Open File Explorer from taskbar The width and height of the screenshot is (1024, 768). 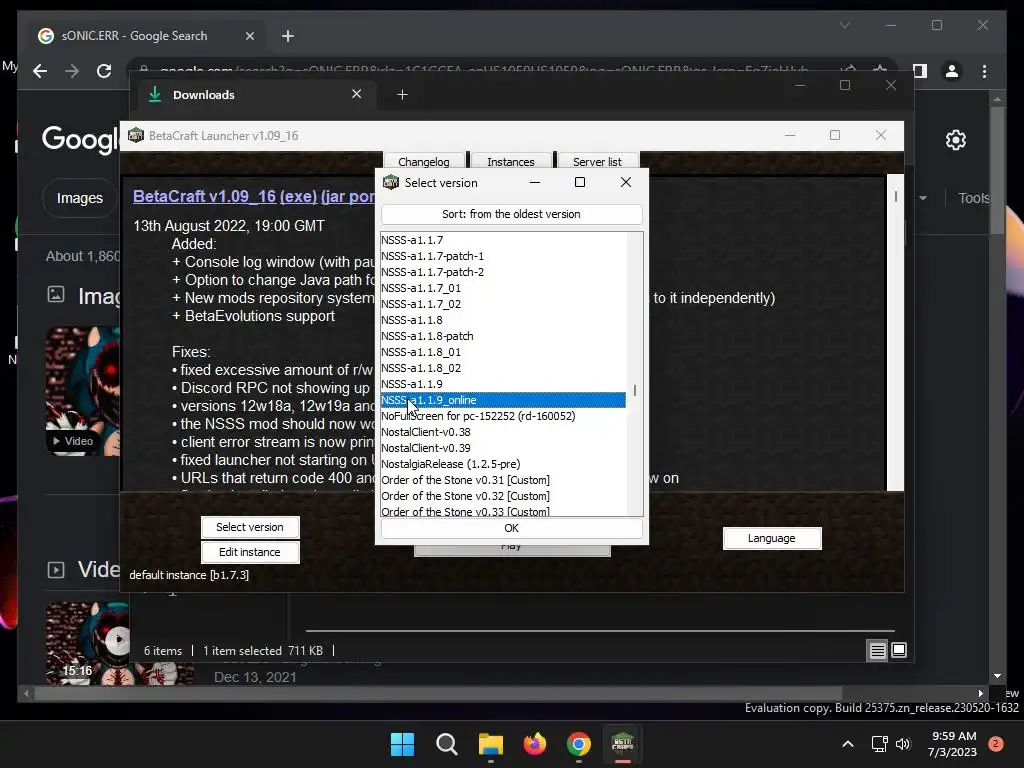pyautogui.click(x=490, y=744)
